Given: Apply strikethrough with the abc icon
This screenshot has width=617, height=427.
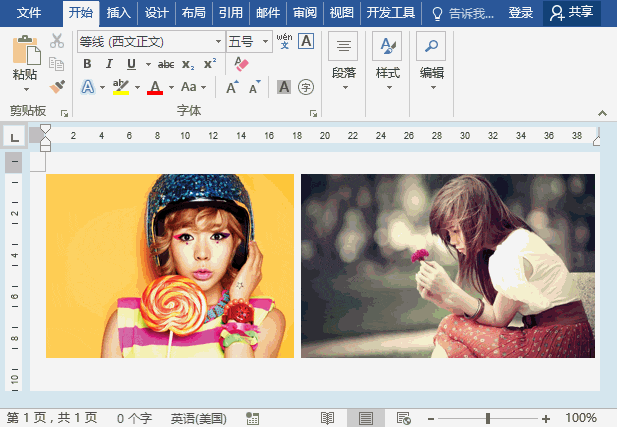Looking at the screenshot, I should (166, 64).
